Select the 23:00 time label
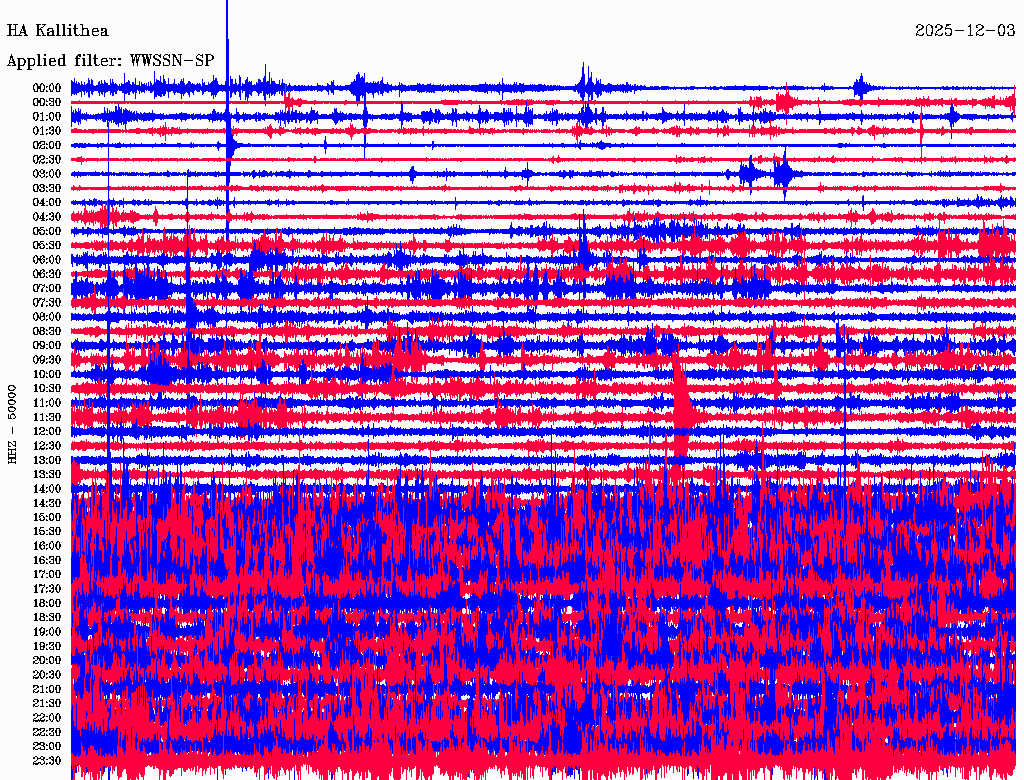 pyautogui.click(x=47, y=746)
